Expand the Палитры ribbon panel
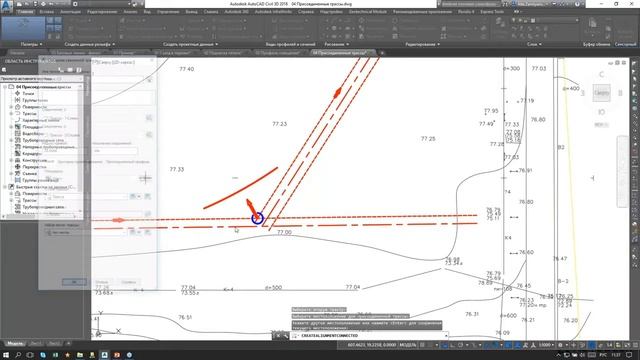The width and height of the screenshot is (640, 360). coord(31,44)
